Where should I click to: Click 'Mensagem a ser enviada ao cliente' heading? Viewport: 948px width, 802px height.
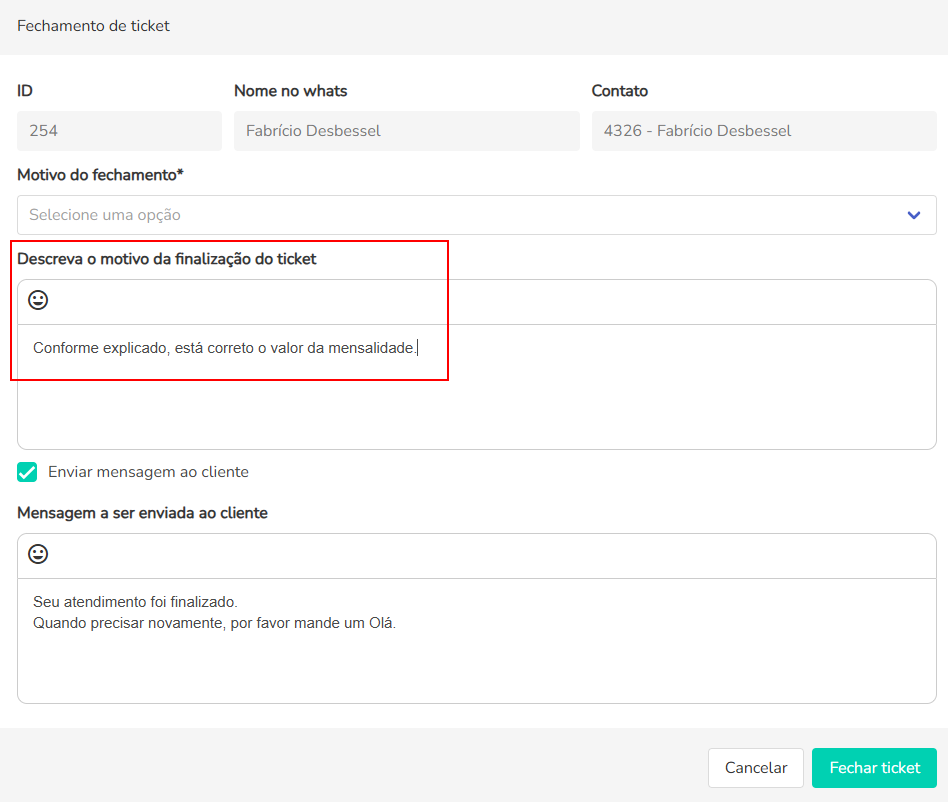tap(142, 513)
